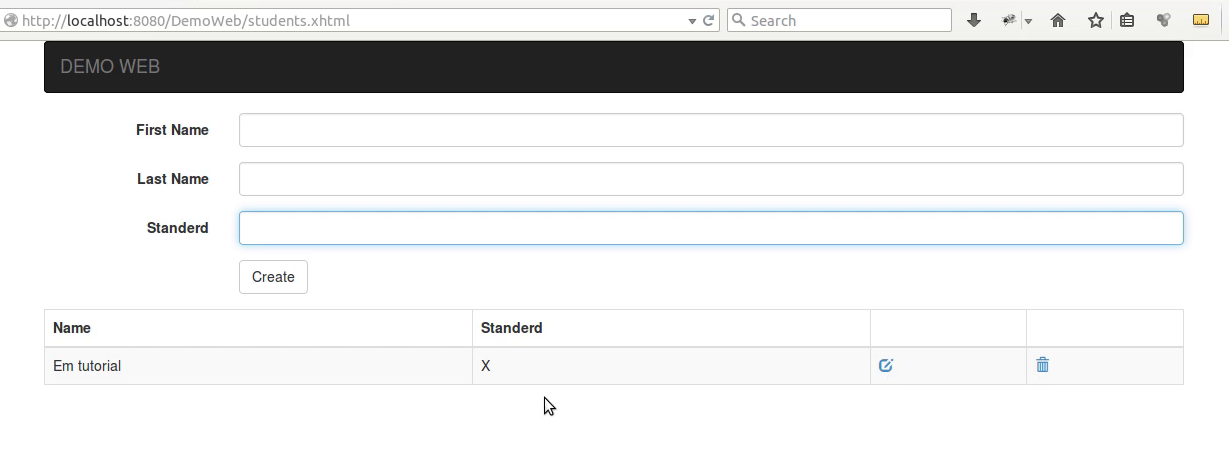Viewport: 1229px width, 453px height.
Task: Delete Em tutorial row with trash icon
Action: (1042, 365)
